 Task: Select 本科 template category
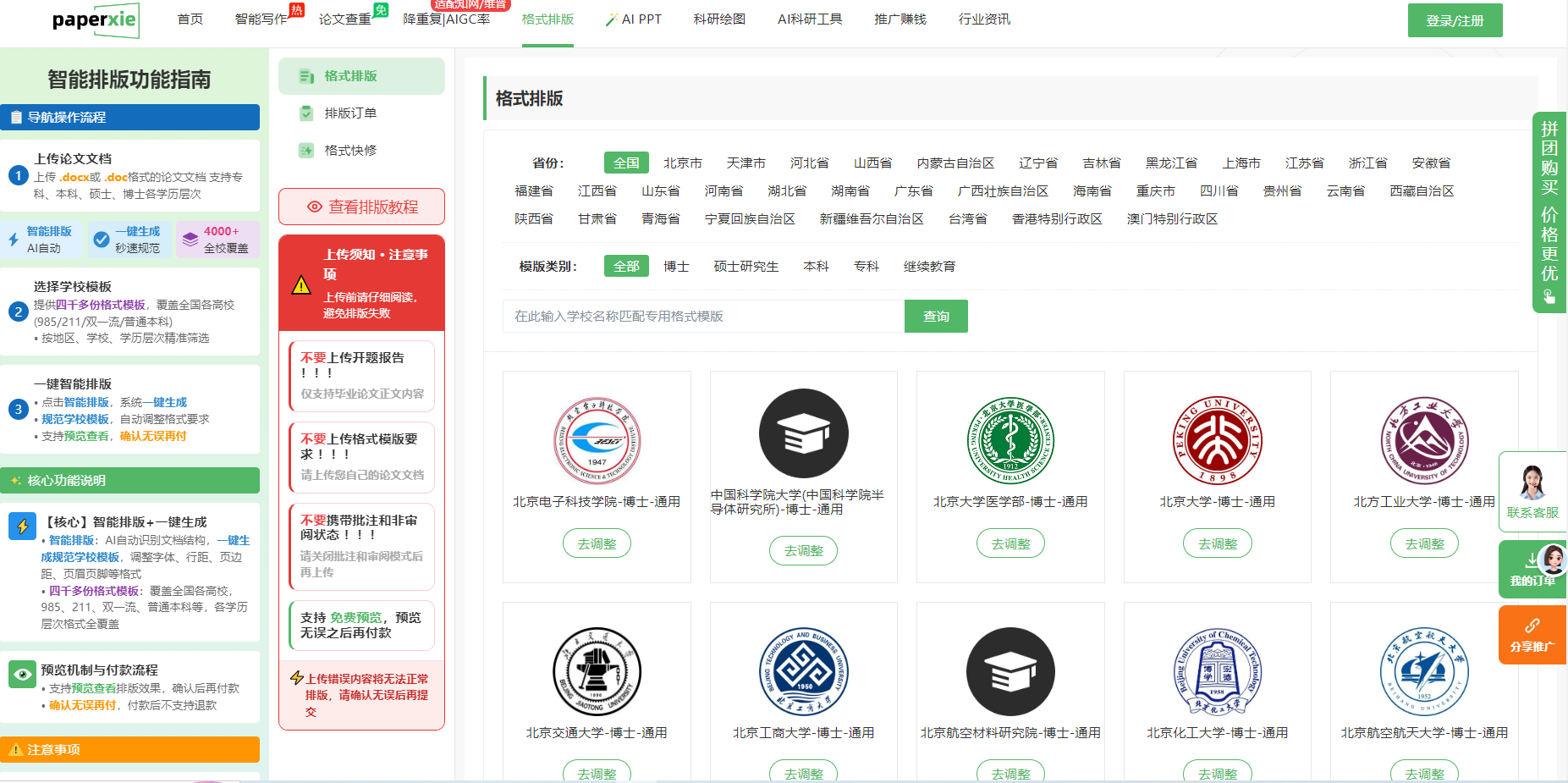coord(816,266)
